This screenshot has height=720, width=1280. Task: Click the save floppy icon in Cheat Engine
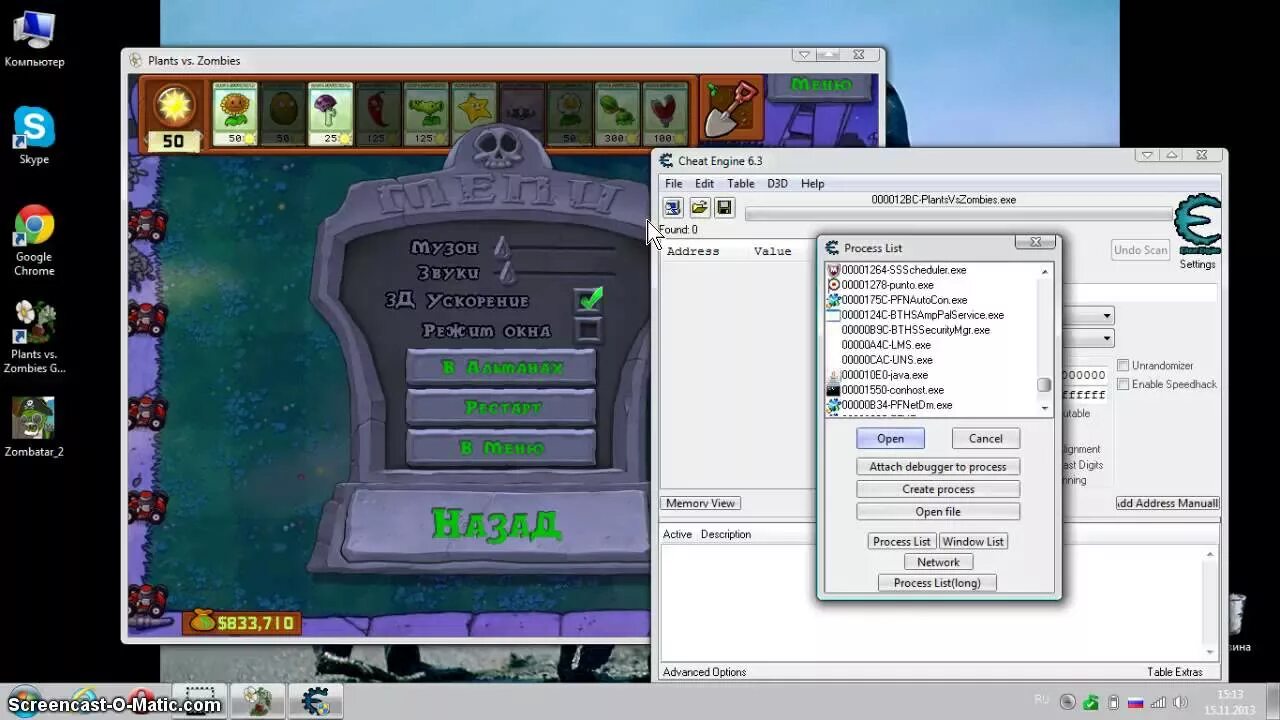[x=724, y=208]
